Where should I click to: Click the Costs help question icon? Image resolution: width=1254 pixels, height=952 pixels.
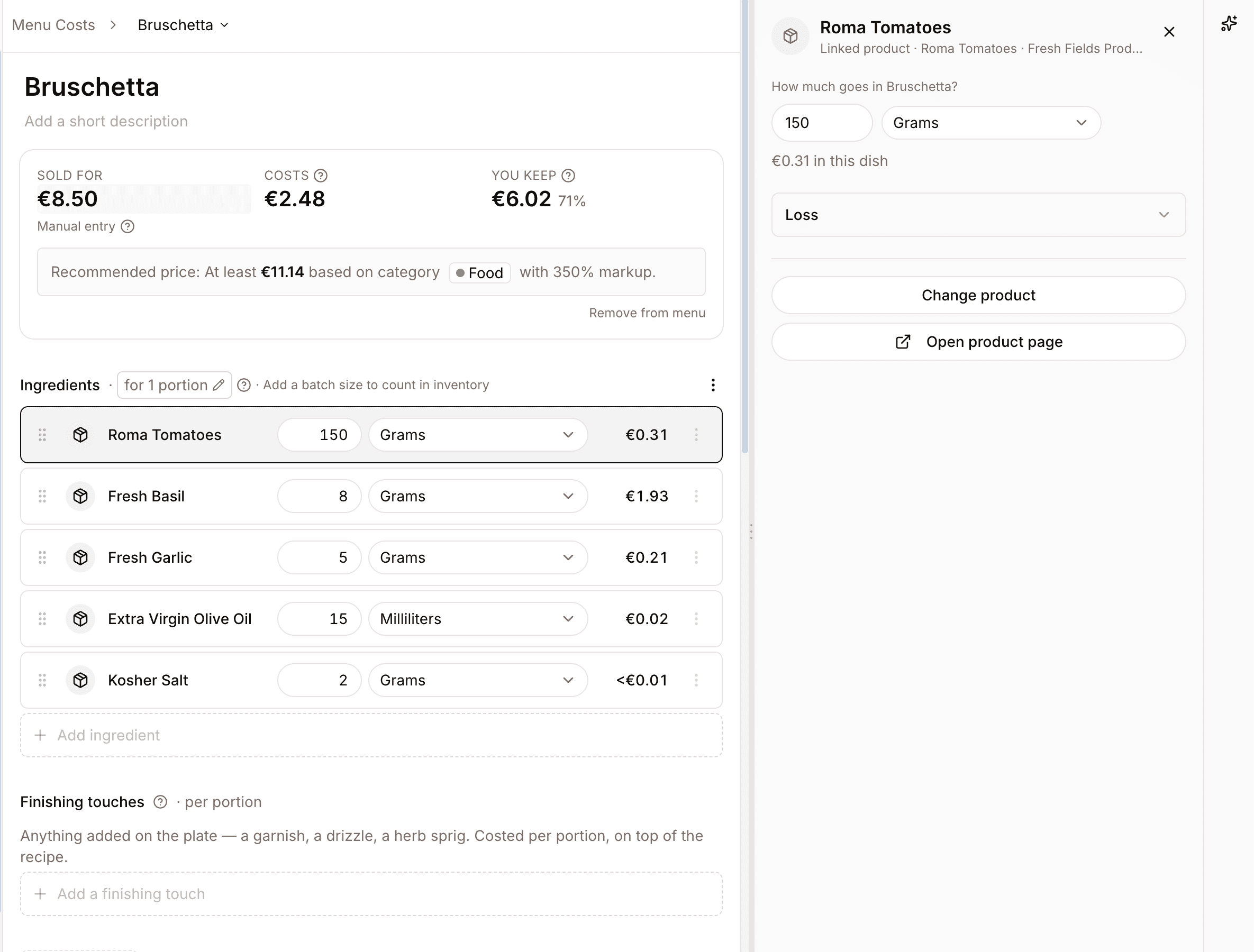321,176
